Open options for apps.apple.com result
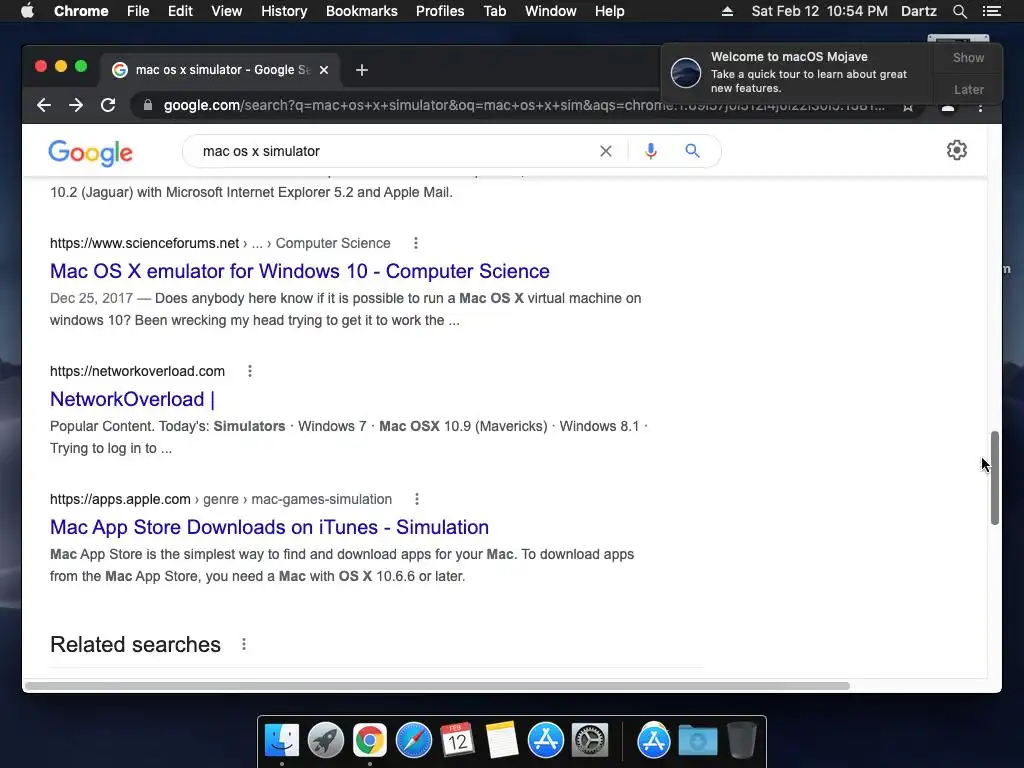1024x768 pixels. [417, 500]
